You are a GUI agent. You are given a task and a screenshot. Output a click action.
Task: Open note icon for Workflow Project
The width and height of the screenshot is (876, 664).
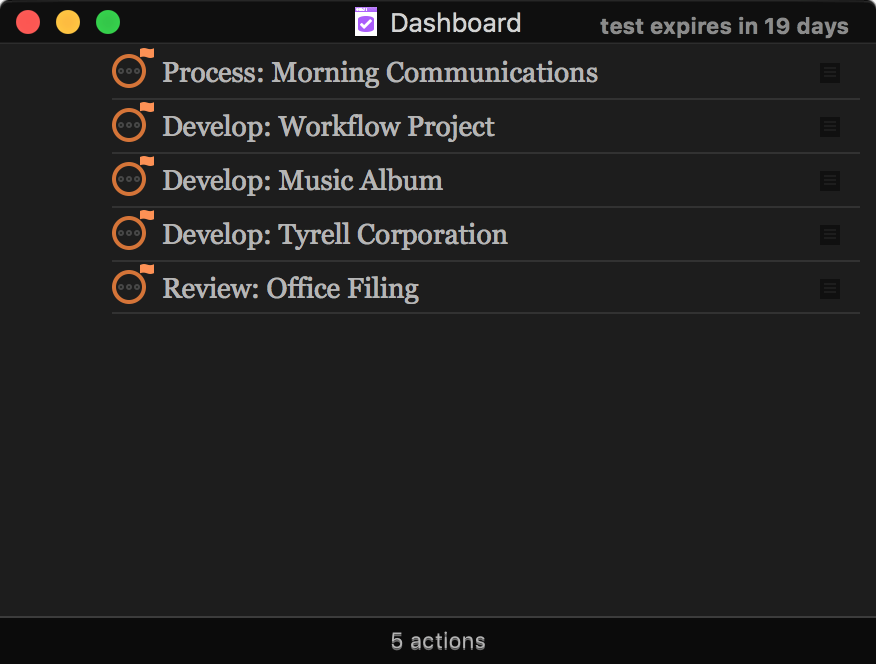click(x=829, y=127)
